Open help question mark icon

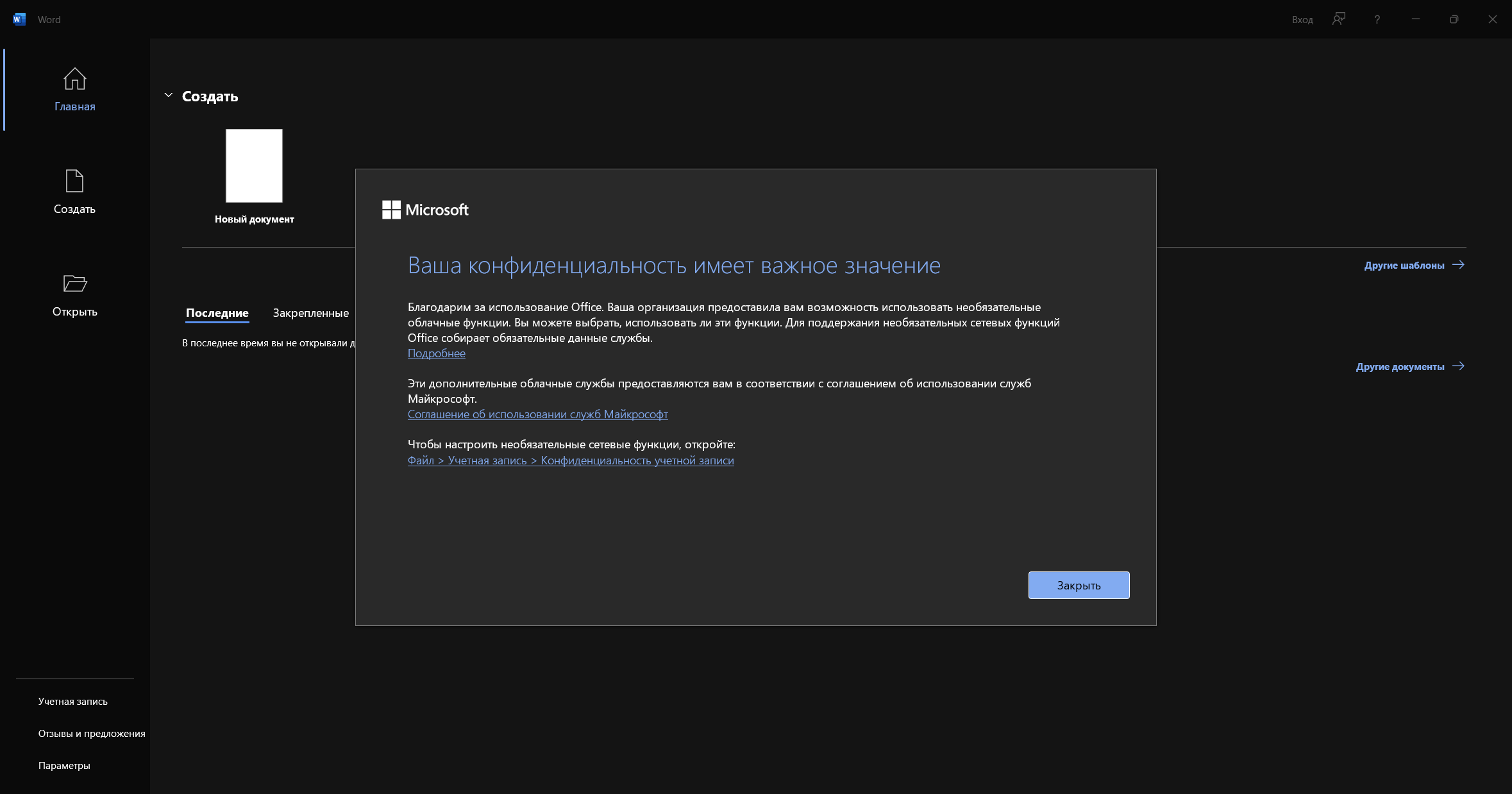tap(1377, 19)
